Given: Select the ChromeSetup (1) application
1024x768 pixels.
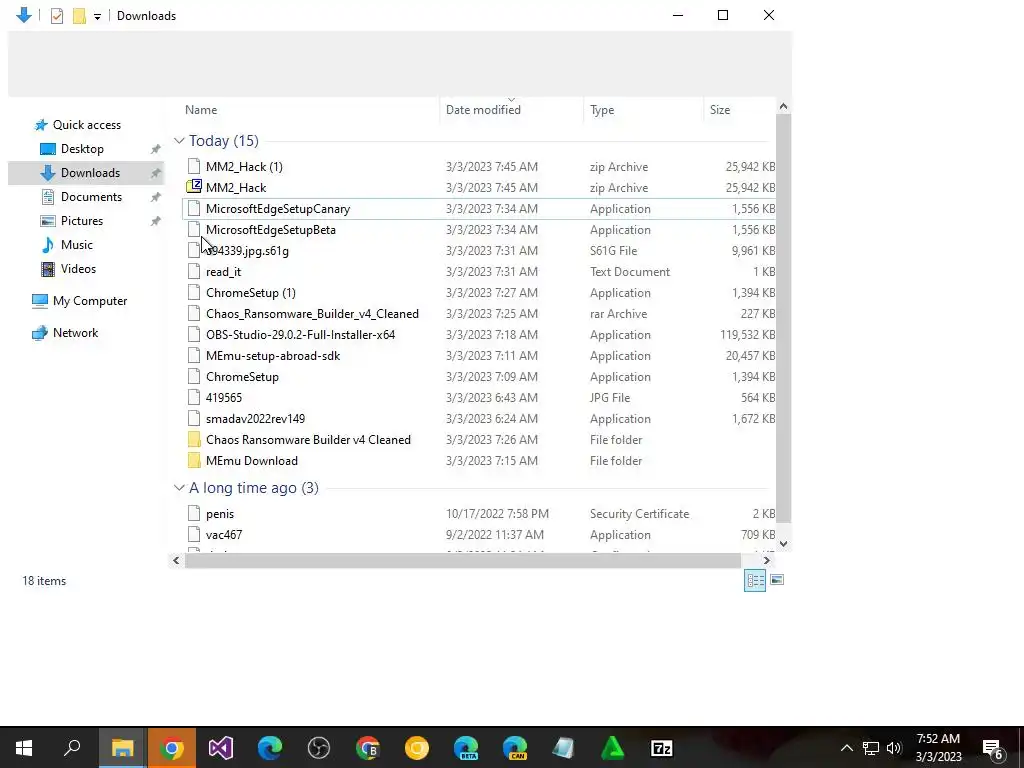Looking at the screenshot, I should pyautogui.click(x=479, y=293).
